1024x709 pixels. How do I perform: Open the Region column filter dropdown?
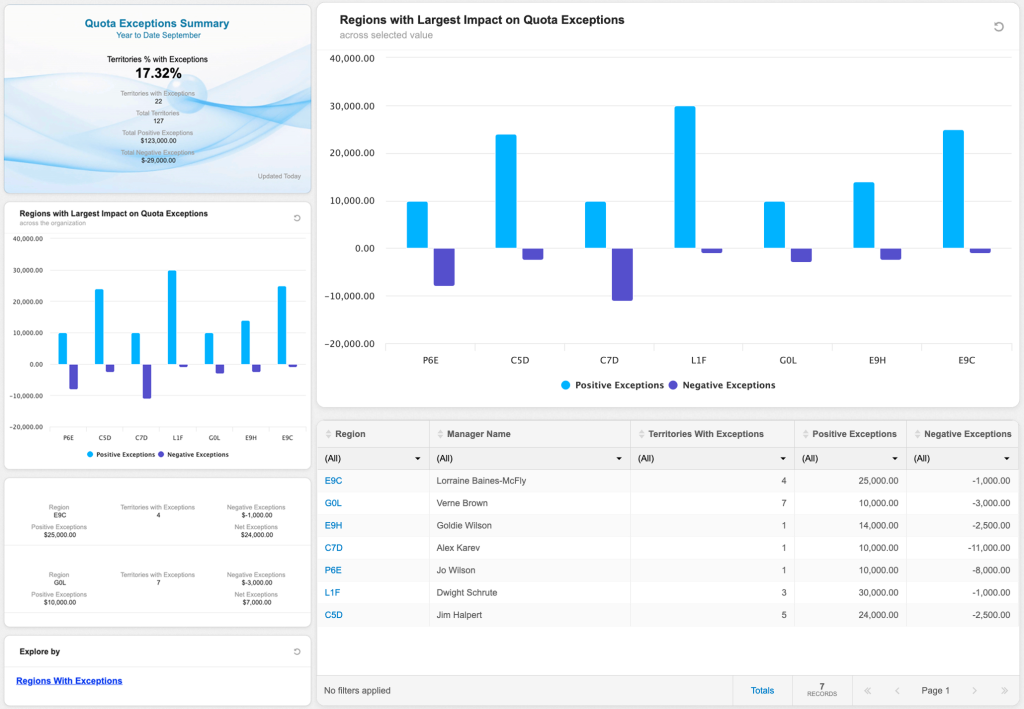(417, 459)
